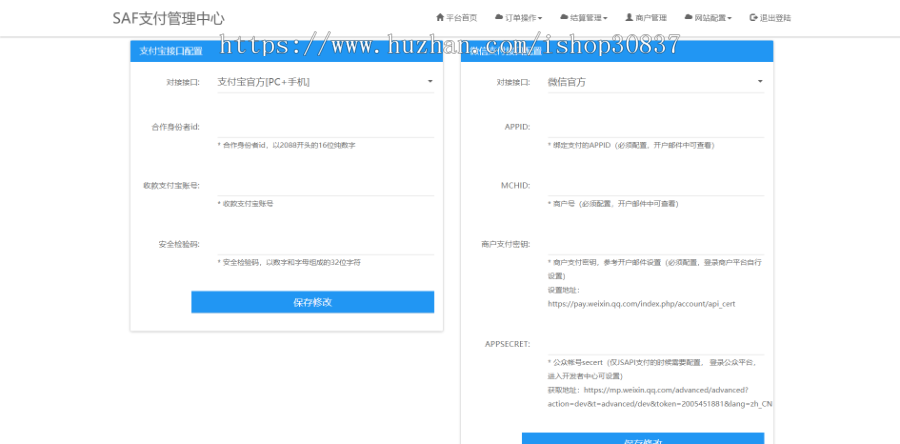Go to 商户管理 page

[x=650, y=18]
